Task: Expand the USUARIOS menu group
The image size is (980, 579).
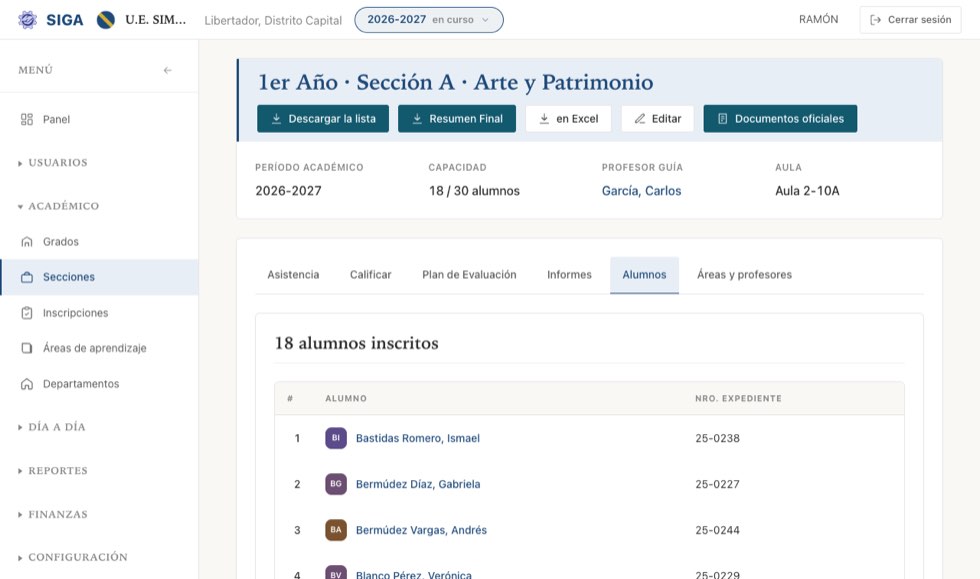Action: pos(53,163)
